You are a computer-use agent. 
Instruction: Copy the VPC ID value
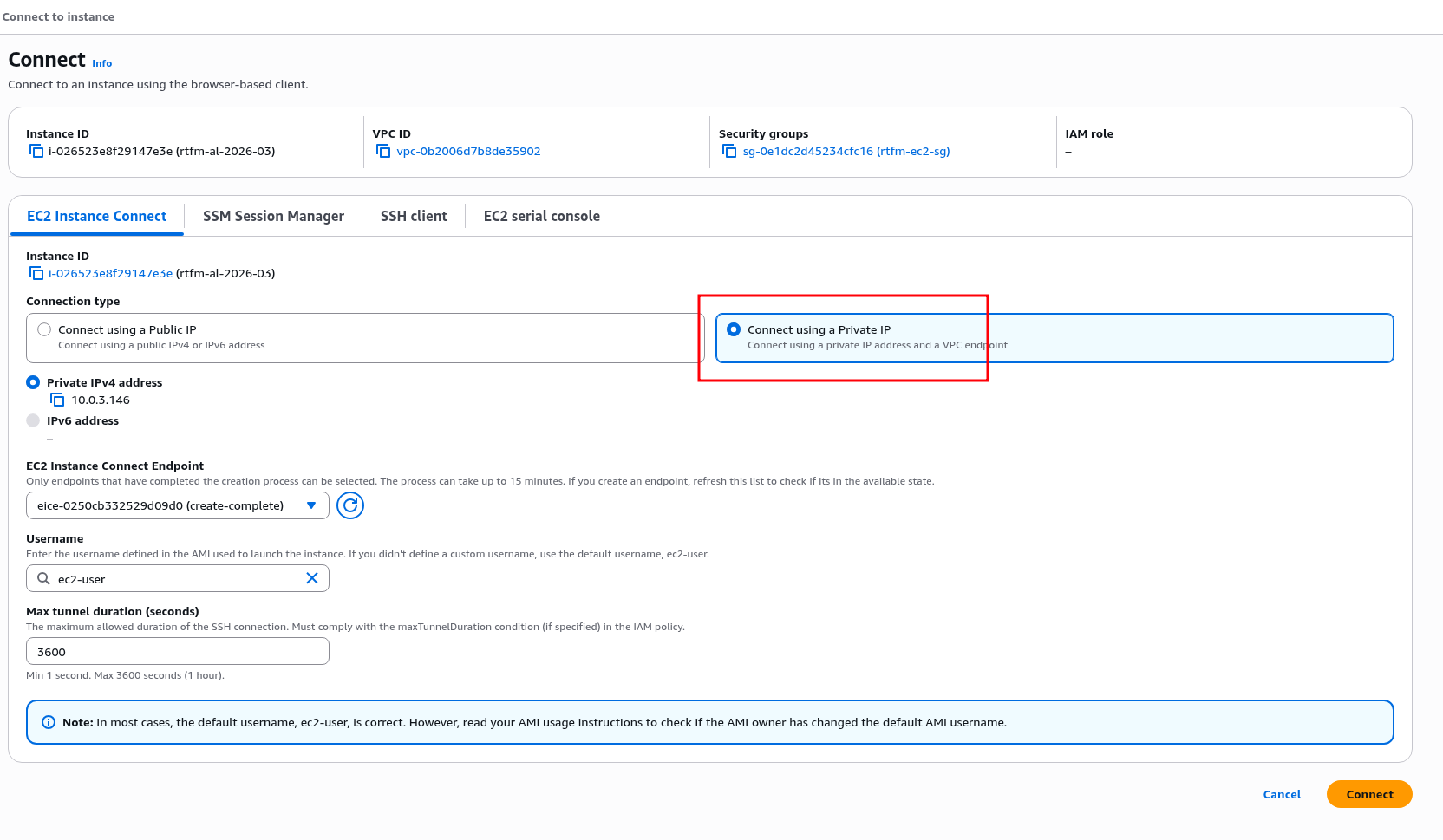point(383,152)
